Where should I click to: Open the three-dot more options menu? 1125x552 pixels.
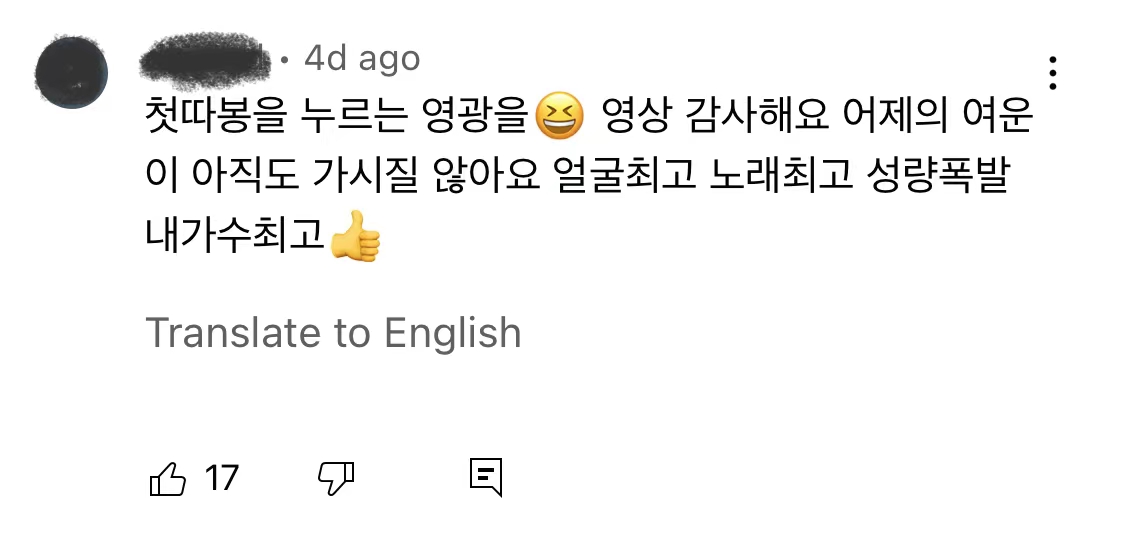click(1053, 73)
